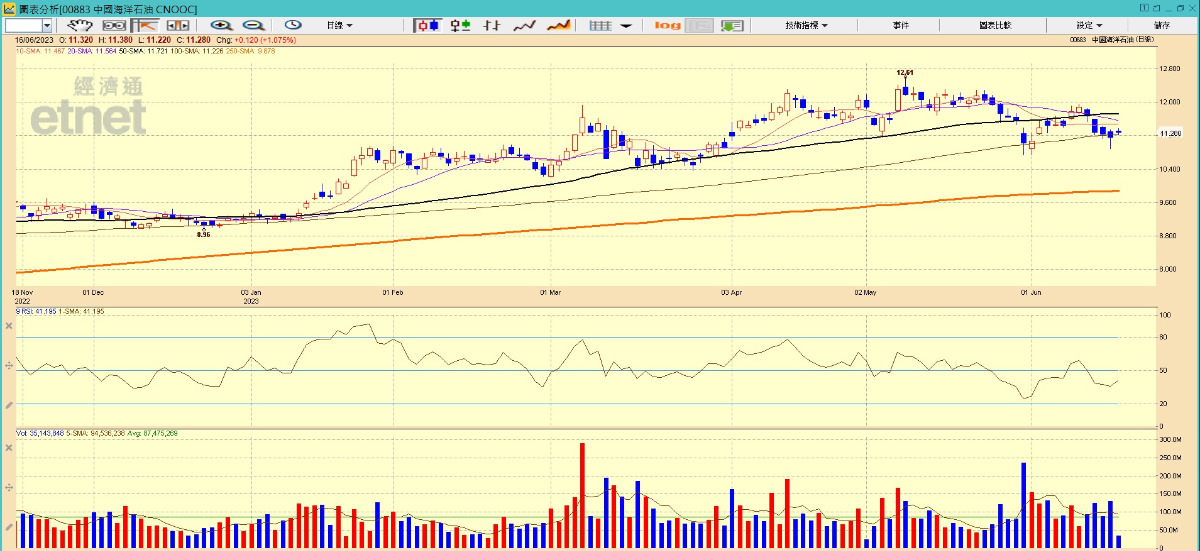The image size is (1200, 551).
Task: Expand the 日線 period dropdown
Action: tap(340, 25)
